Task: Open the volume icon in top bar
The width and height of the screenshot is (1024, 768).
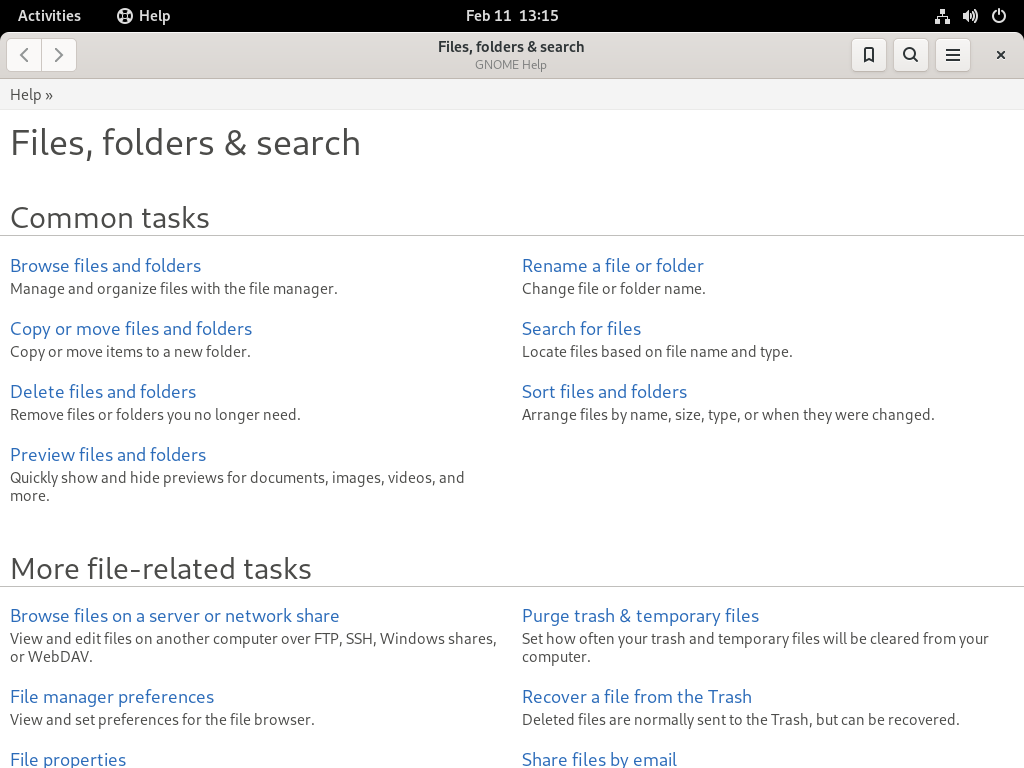Action: (x=970, y=16)
